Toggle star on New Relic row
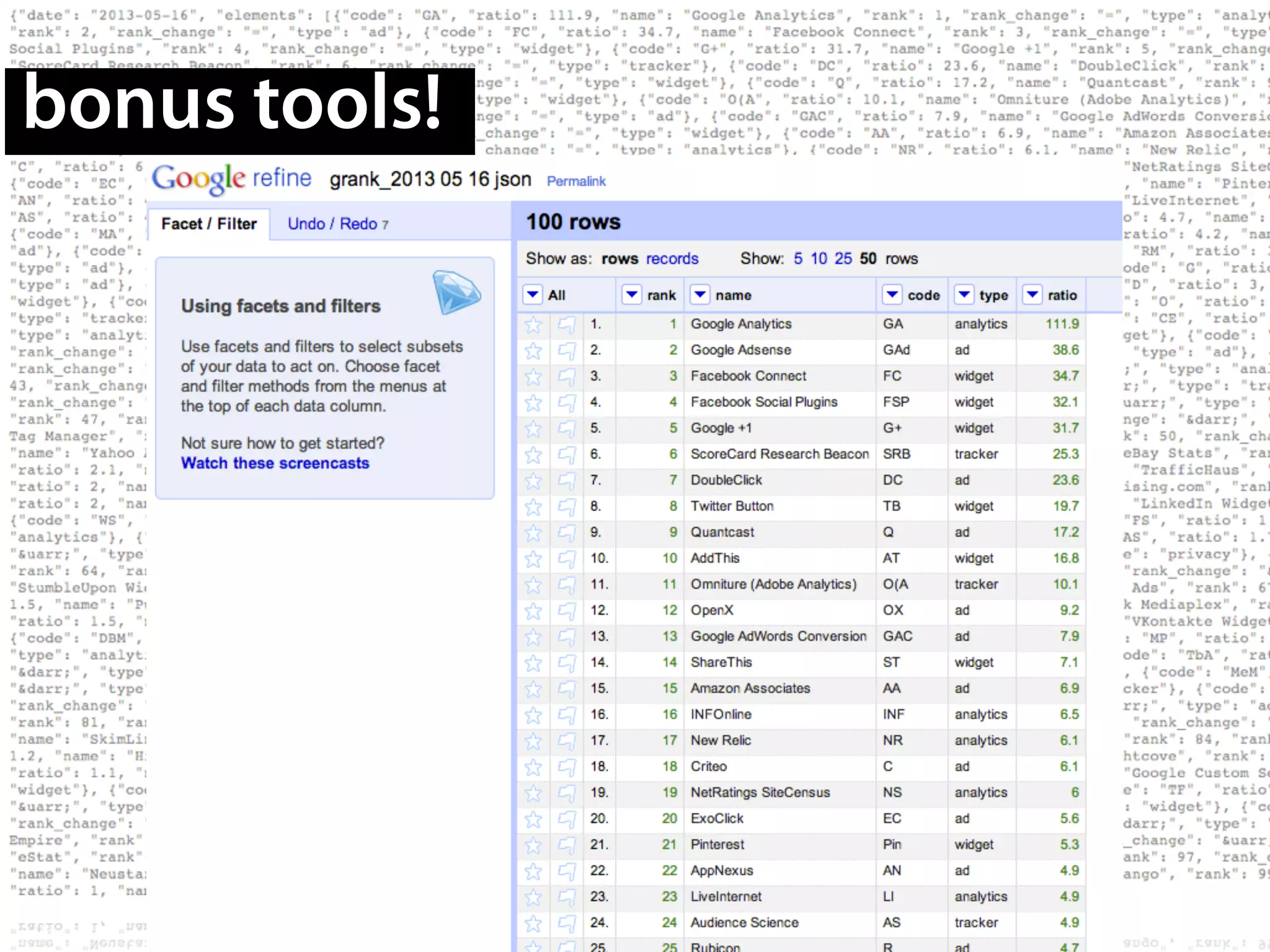Viewport: 1270px width, 952px height. coord(533,741)
